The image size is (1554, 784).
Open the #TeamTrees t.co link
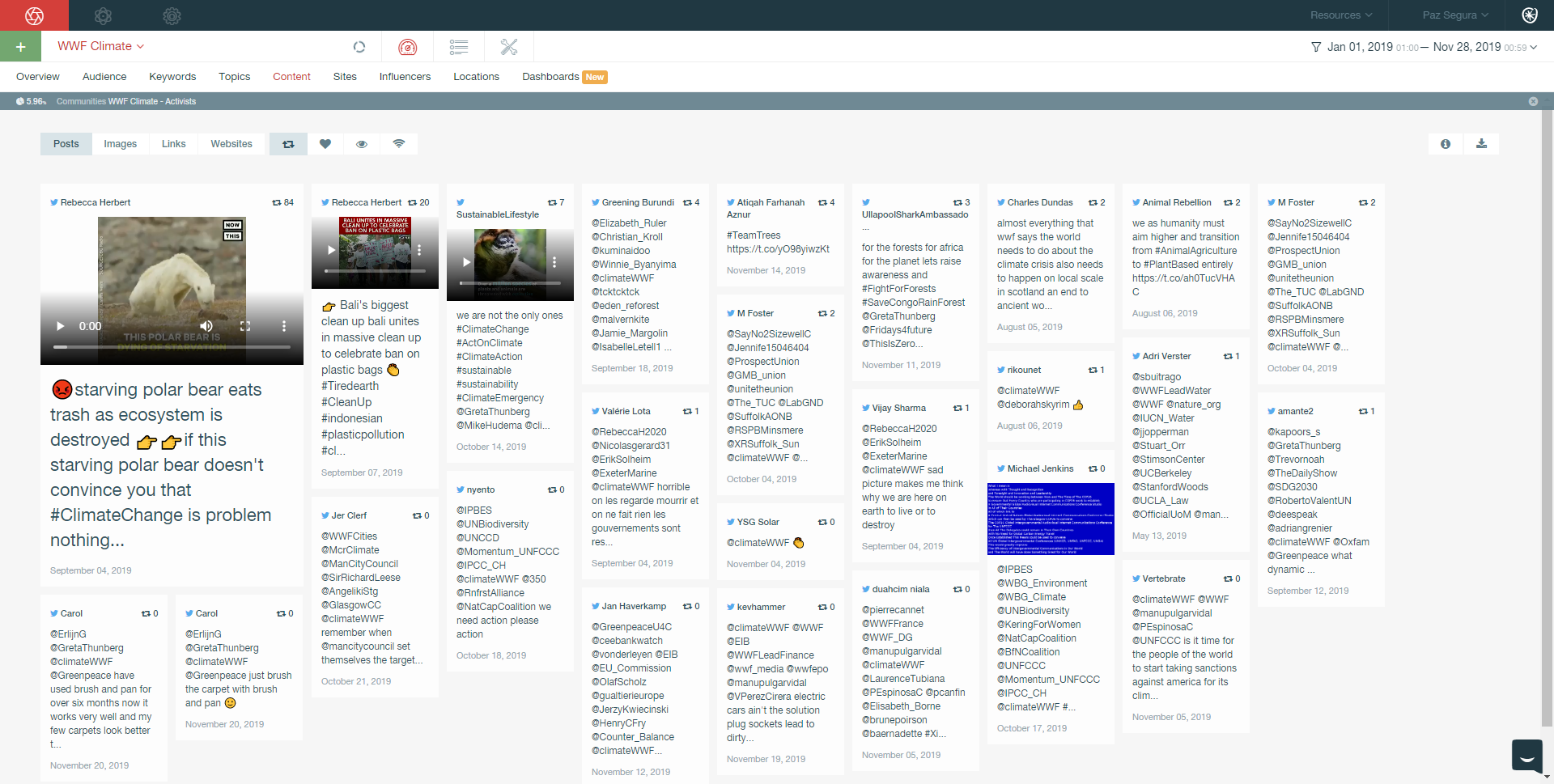click(778, 249)
